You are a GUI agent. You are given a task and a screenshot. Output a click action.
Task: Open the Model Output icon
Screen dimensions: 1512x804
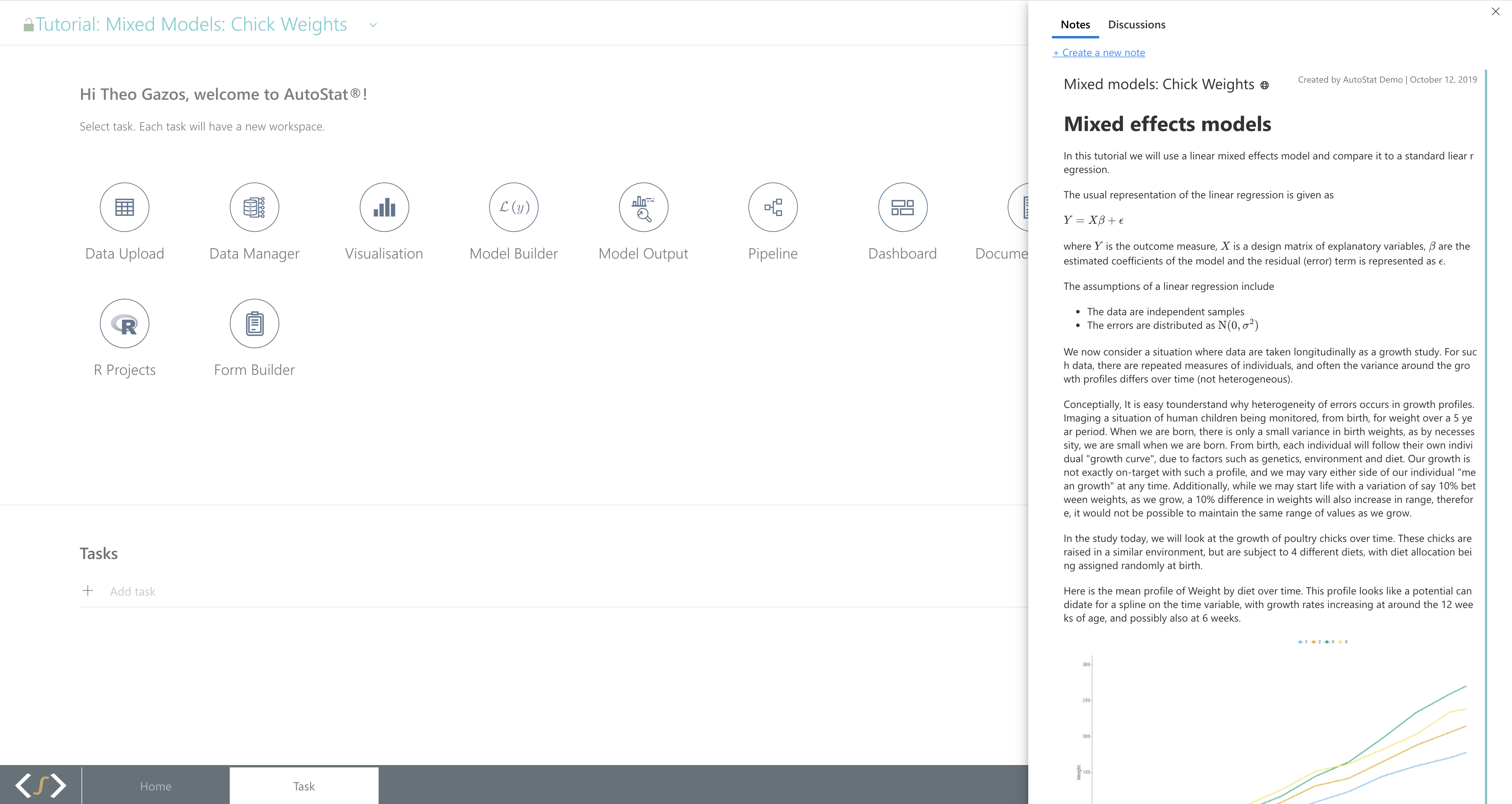pyautogui.click(x=643, y=207)
